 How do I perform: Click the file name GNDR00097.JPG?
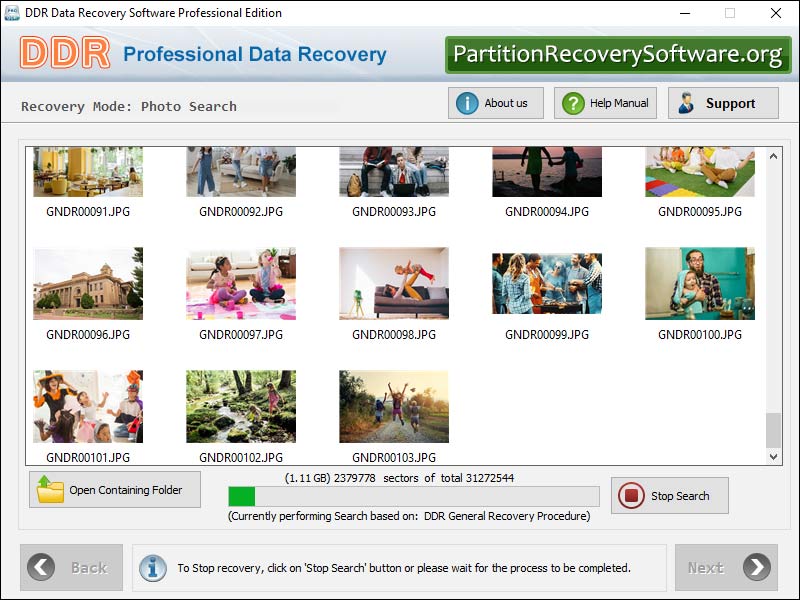coord(241,335)
